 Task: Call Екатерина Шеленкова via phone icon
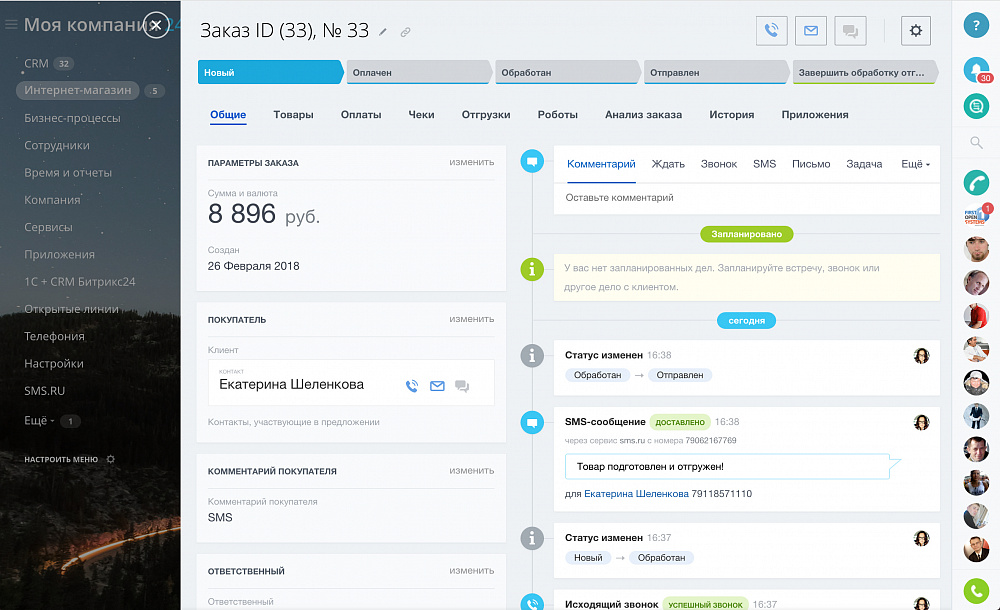click(x=412, y=386)
